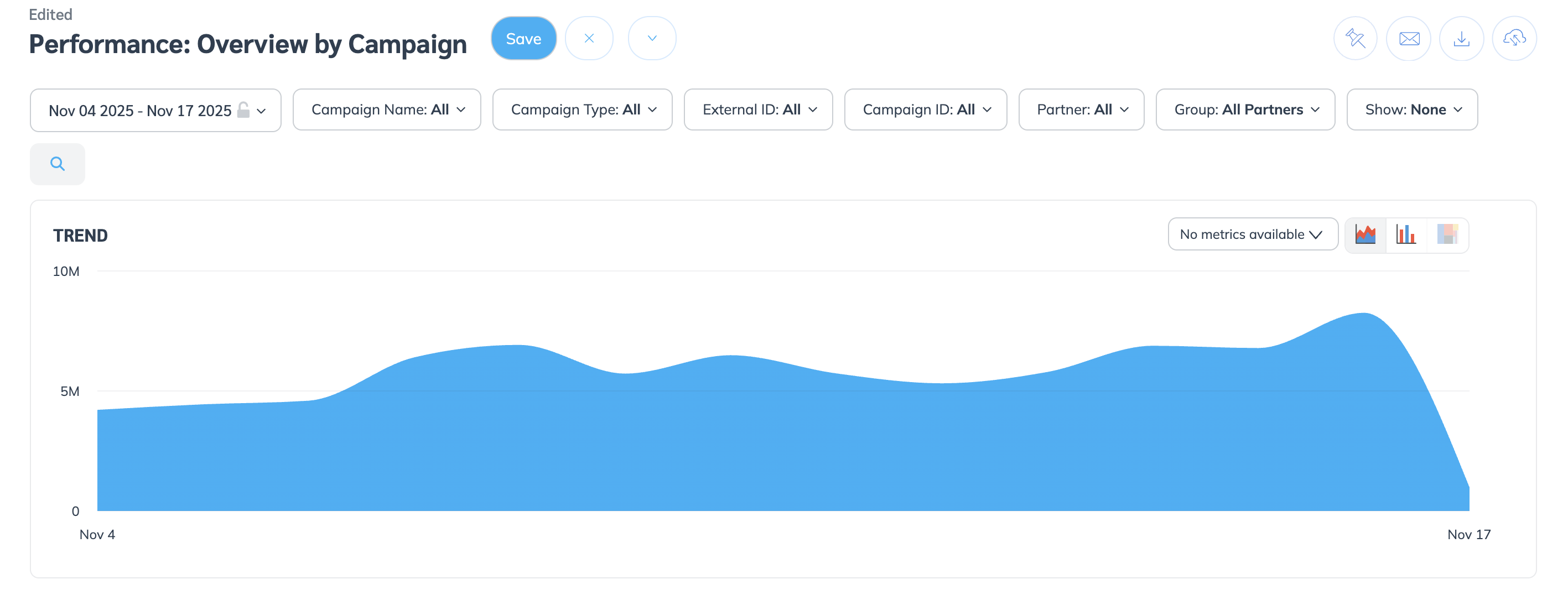Click the cloud sync icon
Screen dimensions: 1568x595
[x=1514, y=38]
